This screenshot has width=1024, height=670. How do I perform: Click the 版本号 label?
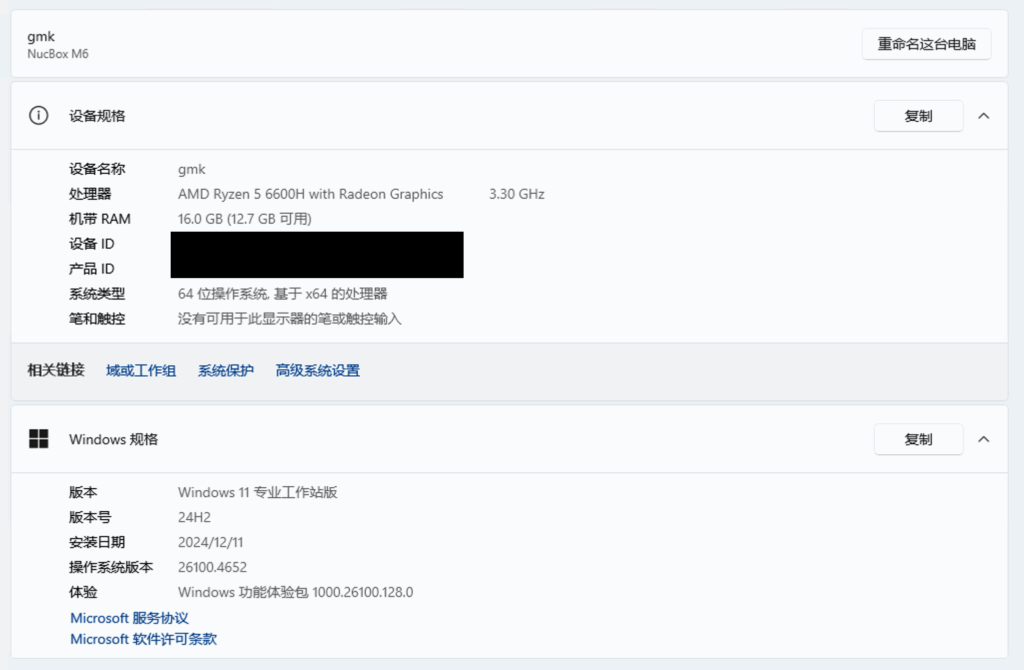[90, 517]
